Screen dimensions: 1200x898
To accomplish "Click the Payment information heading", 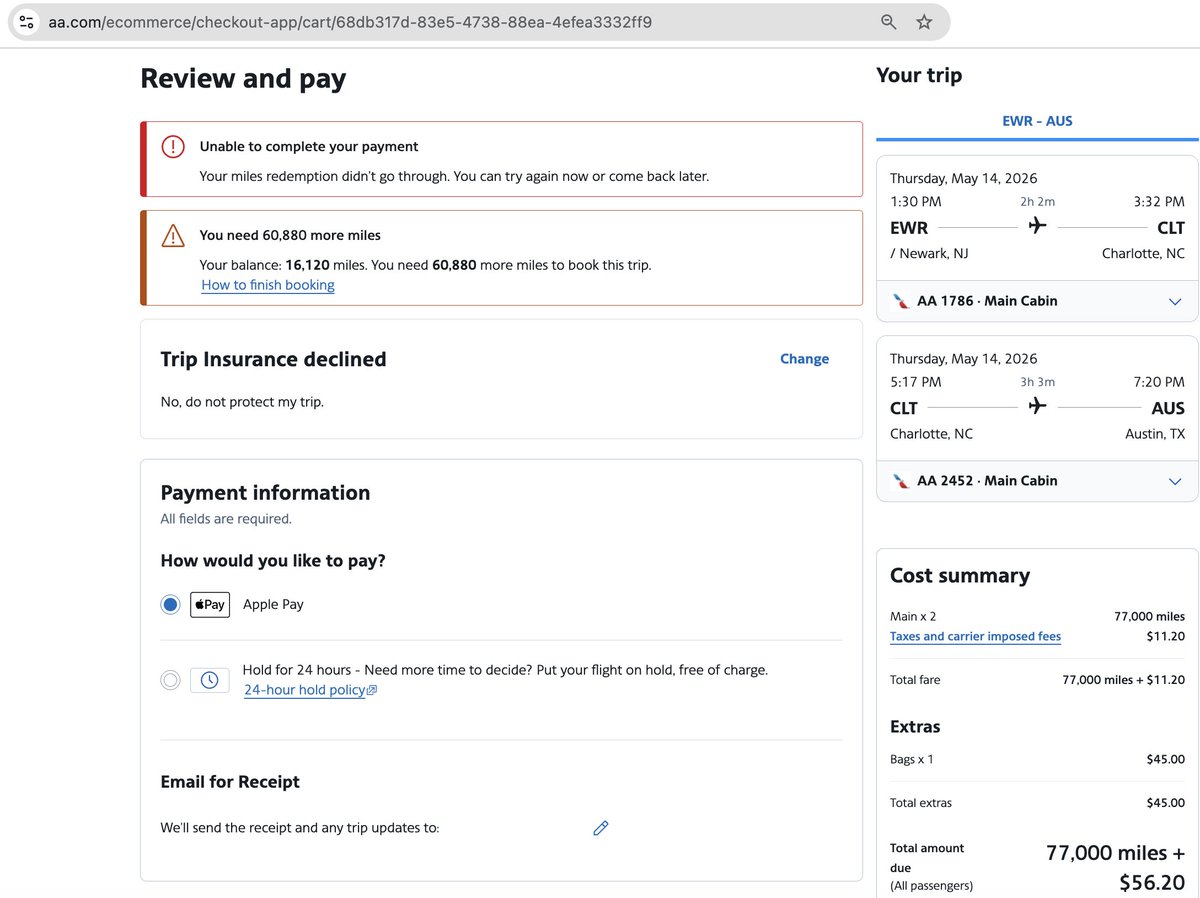I will pyautogui.click(x=265, y=492).
